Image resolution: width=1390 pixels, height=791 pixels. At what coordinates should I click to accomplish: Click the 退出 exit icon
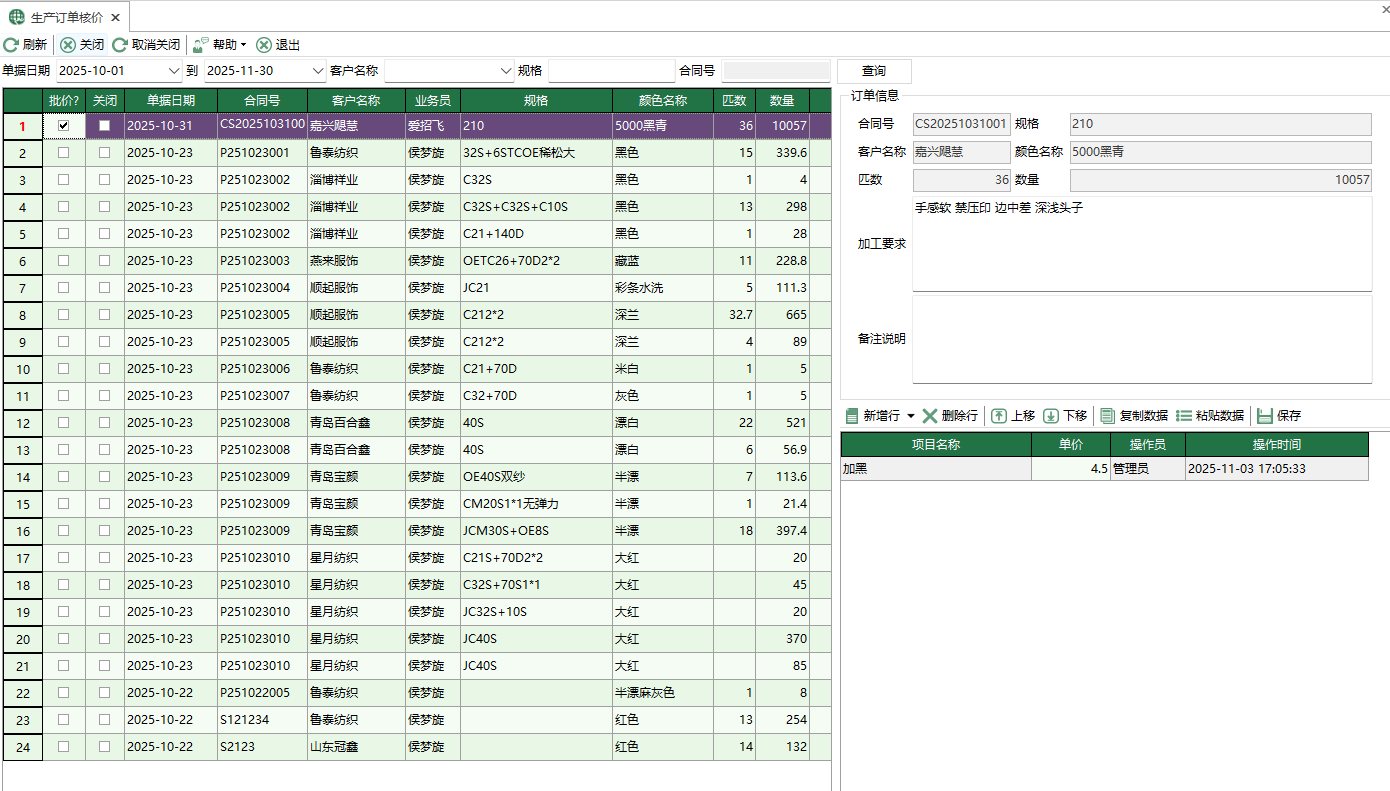click(262, 44)
